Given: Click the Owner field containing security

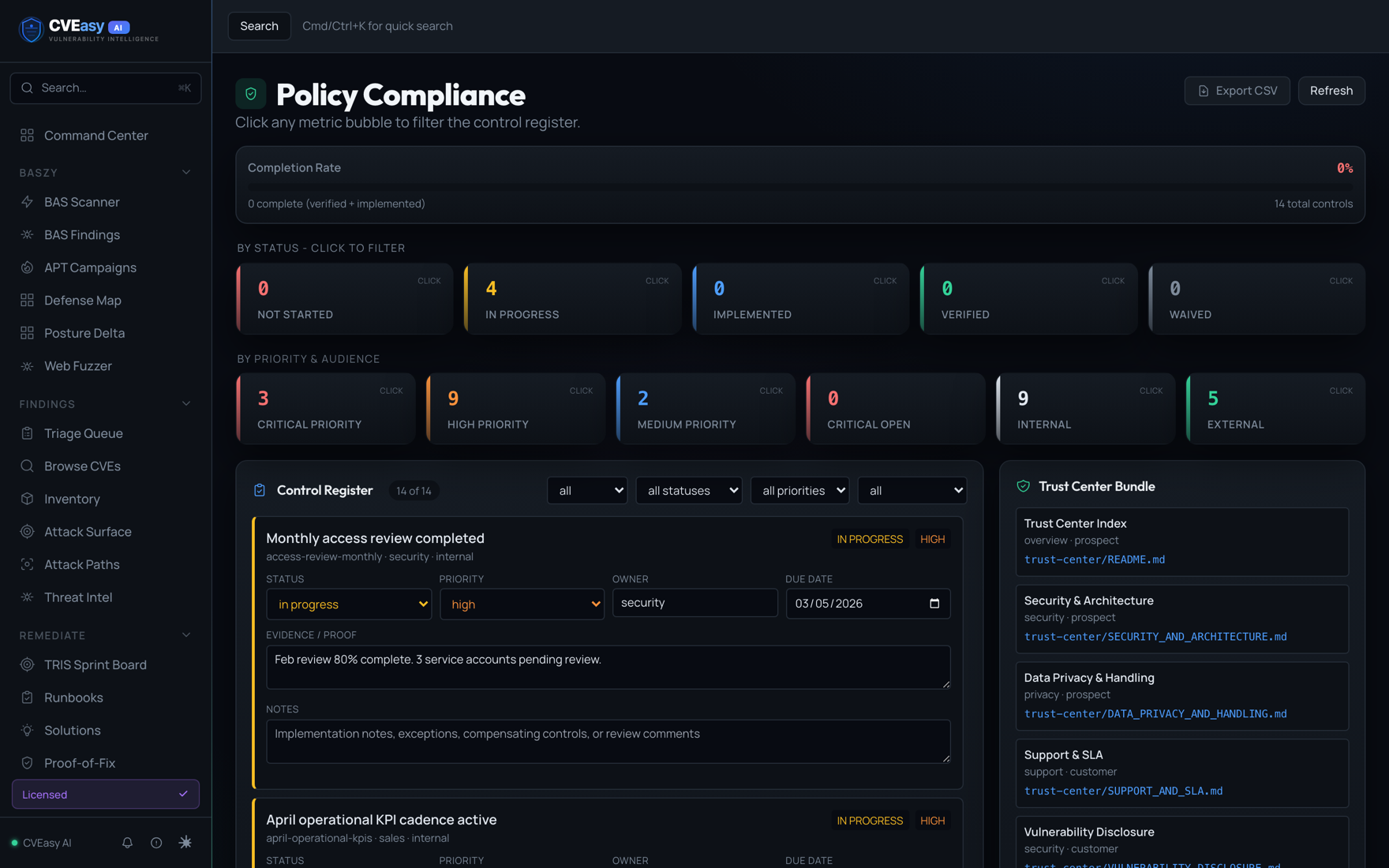Looking at the screenshot, I should point(694,603).
